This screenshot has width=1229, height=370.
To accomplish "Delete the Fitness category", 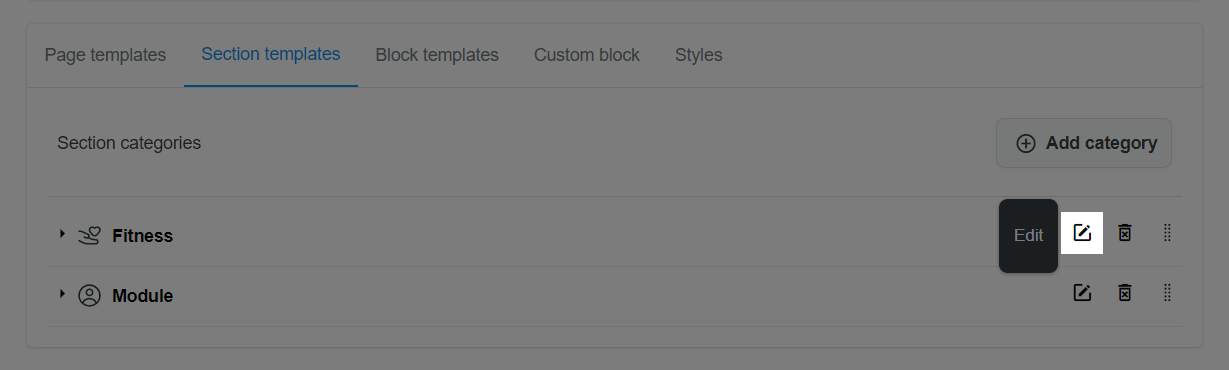I will click(1124, 233).
